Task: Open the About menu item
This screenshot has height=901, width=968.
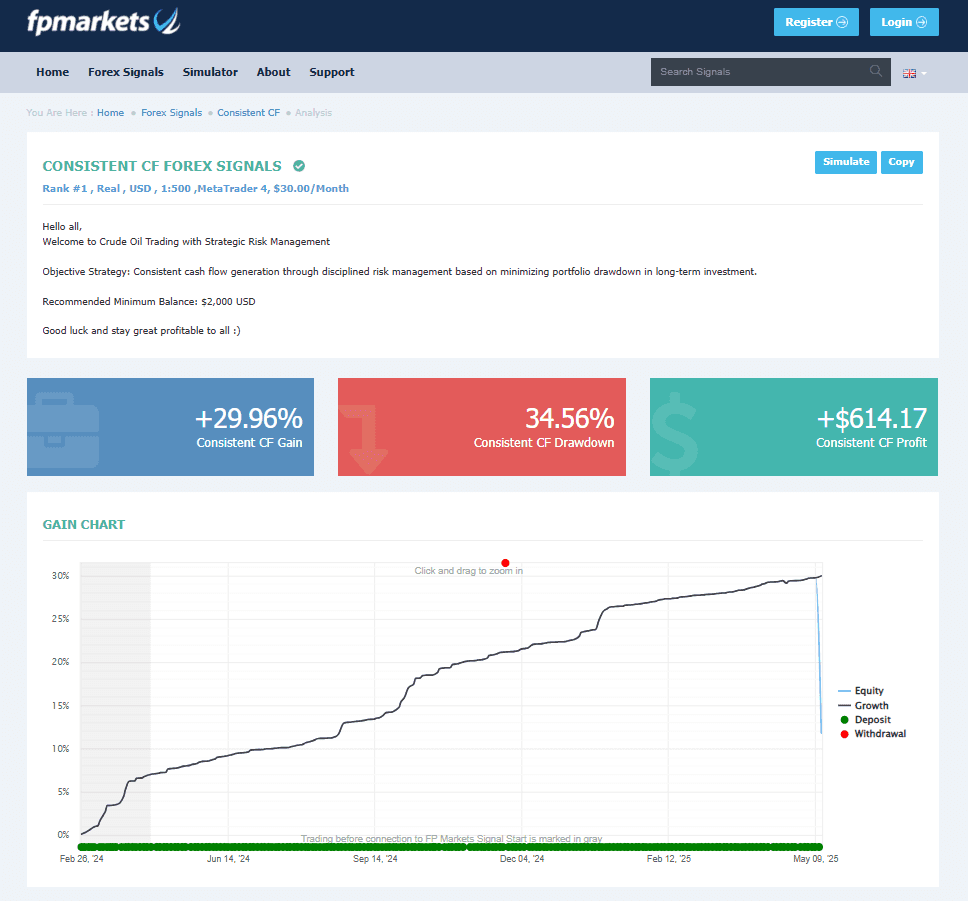Action: (x=273, y=72)
